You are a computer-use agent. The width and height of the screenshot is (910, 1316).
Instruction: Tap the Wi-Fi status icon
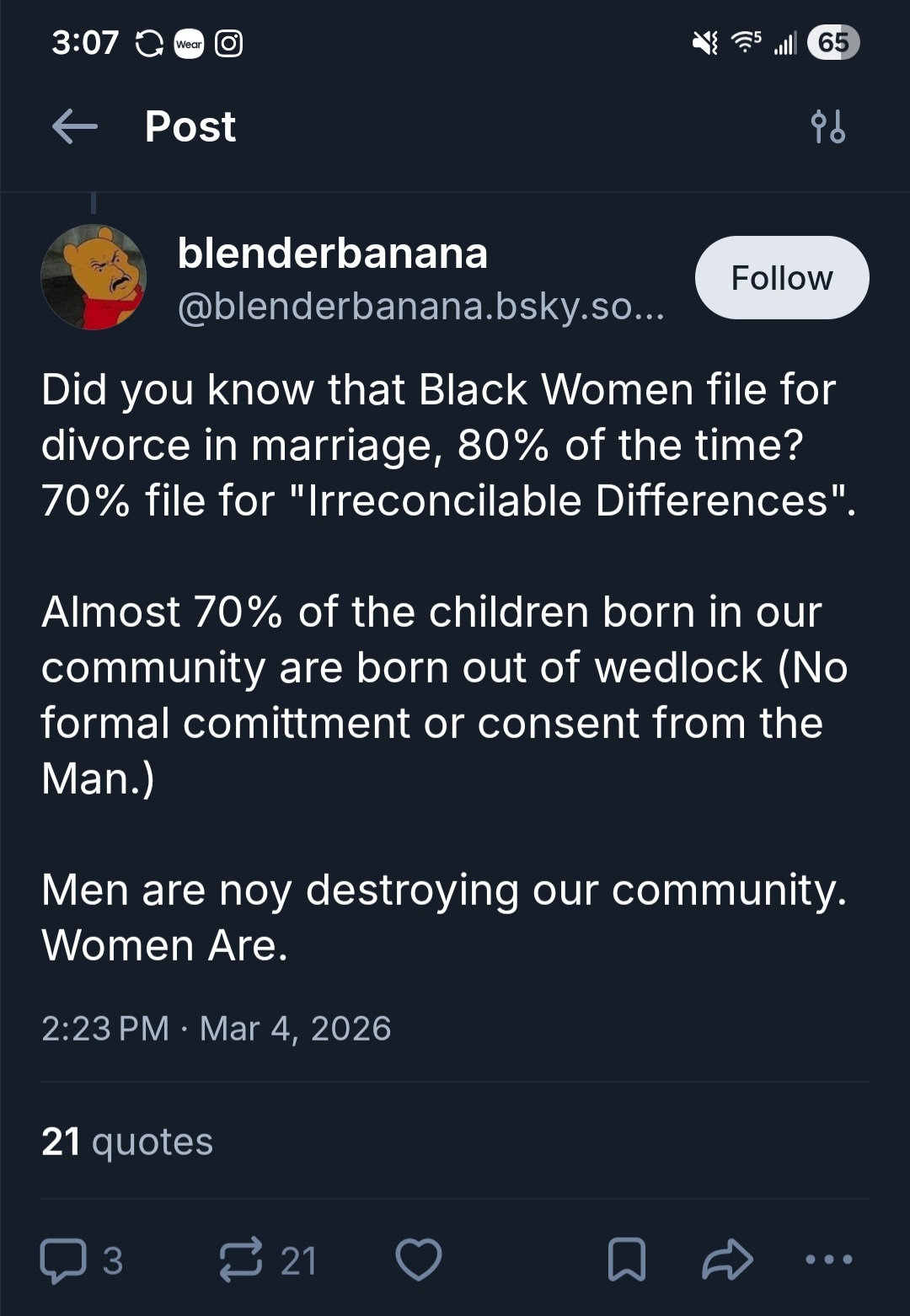(x=745, y=42)
